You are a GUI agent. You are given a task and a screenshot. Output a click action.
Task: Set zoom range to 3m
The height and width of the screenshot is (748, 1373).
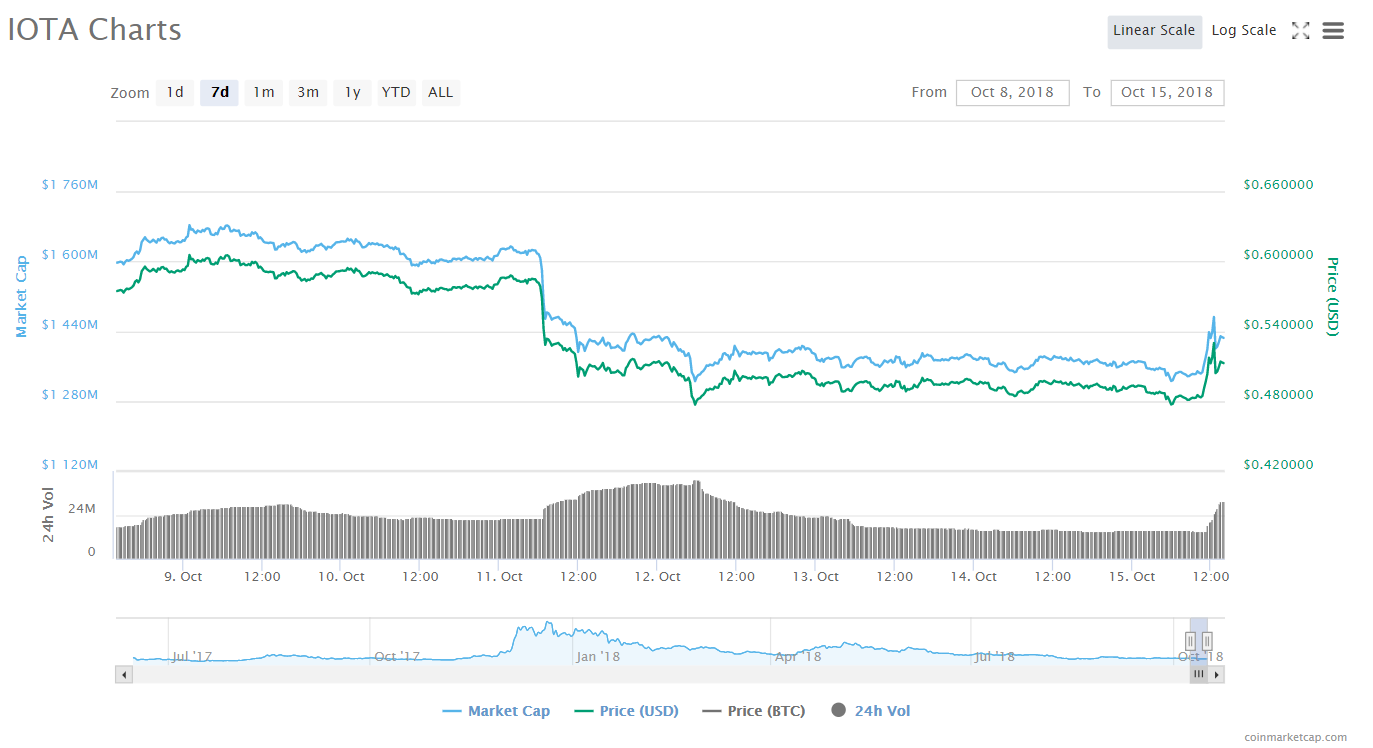[x=307, y=92]
